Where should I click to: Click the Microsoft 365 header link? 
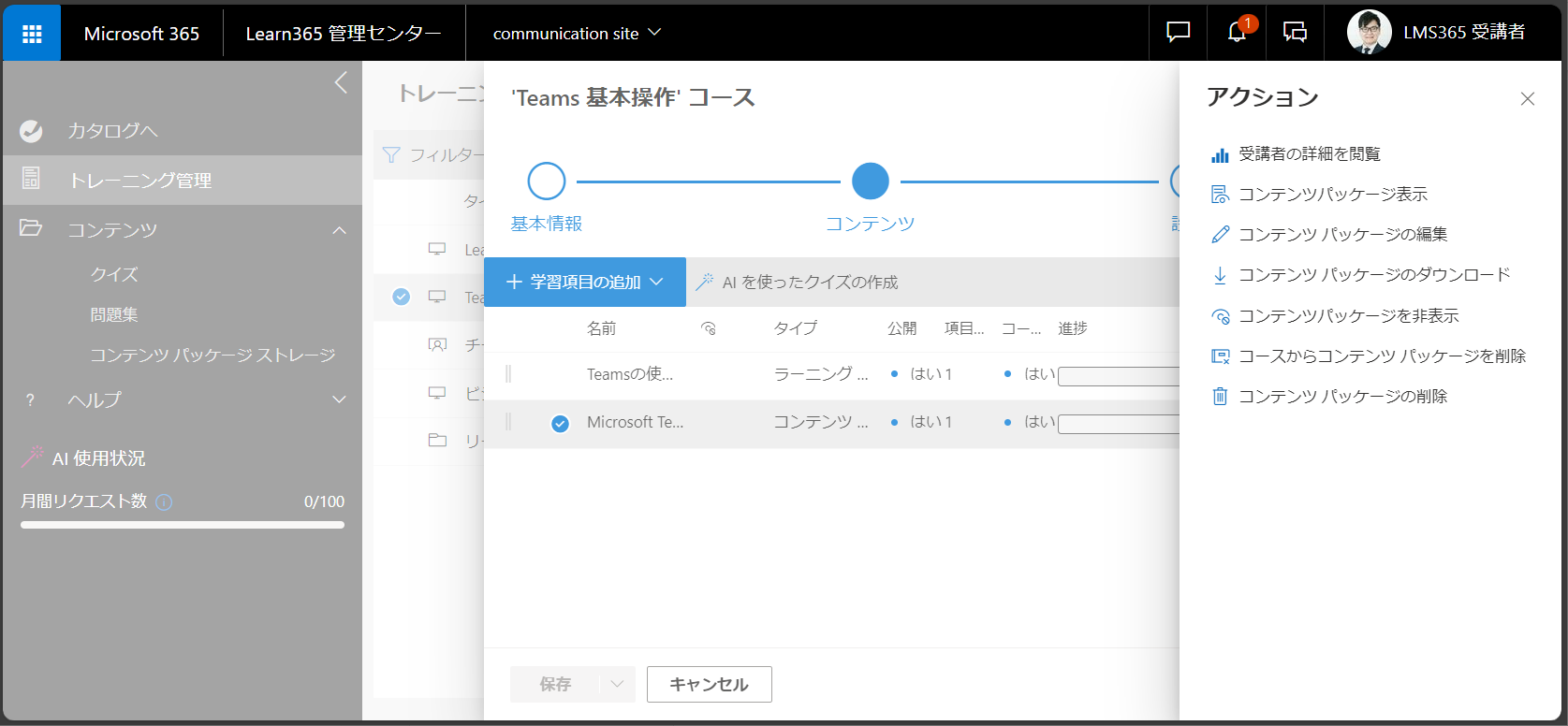pyautogui.click(x=141, y=33)
